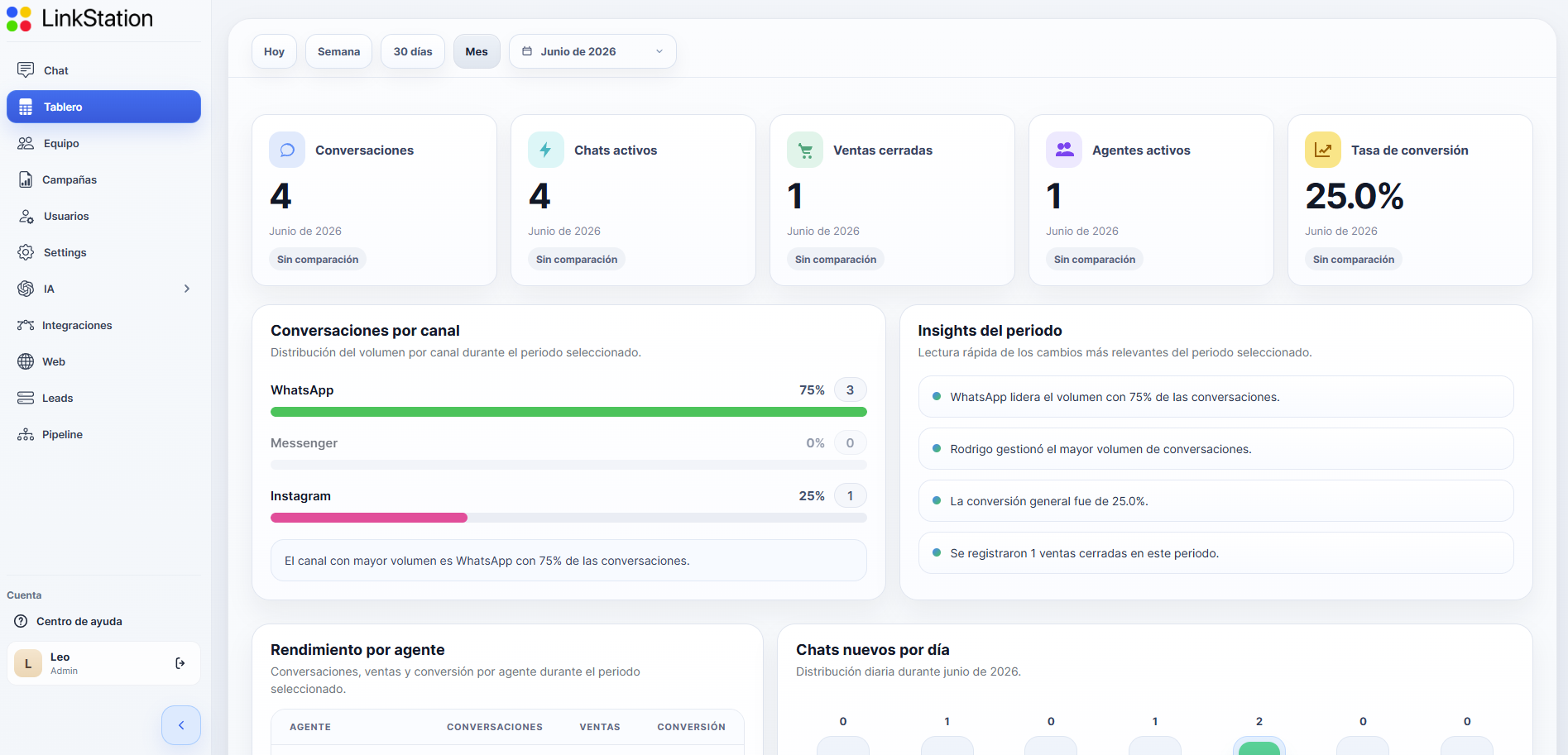Screen dimensions: 1568x755
Task: Click the AGENTE column header
Action: click(310, 727)
